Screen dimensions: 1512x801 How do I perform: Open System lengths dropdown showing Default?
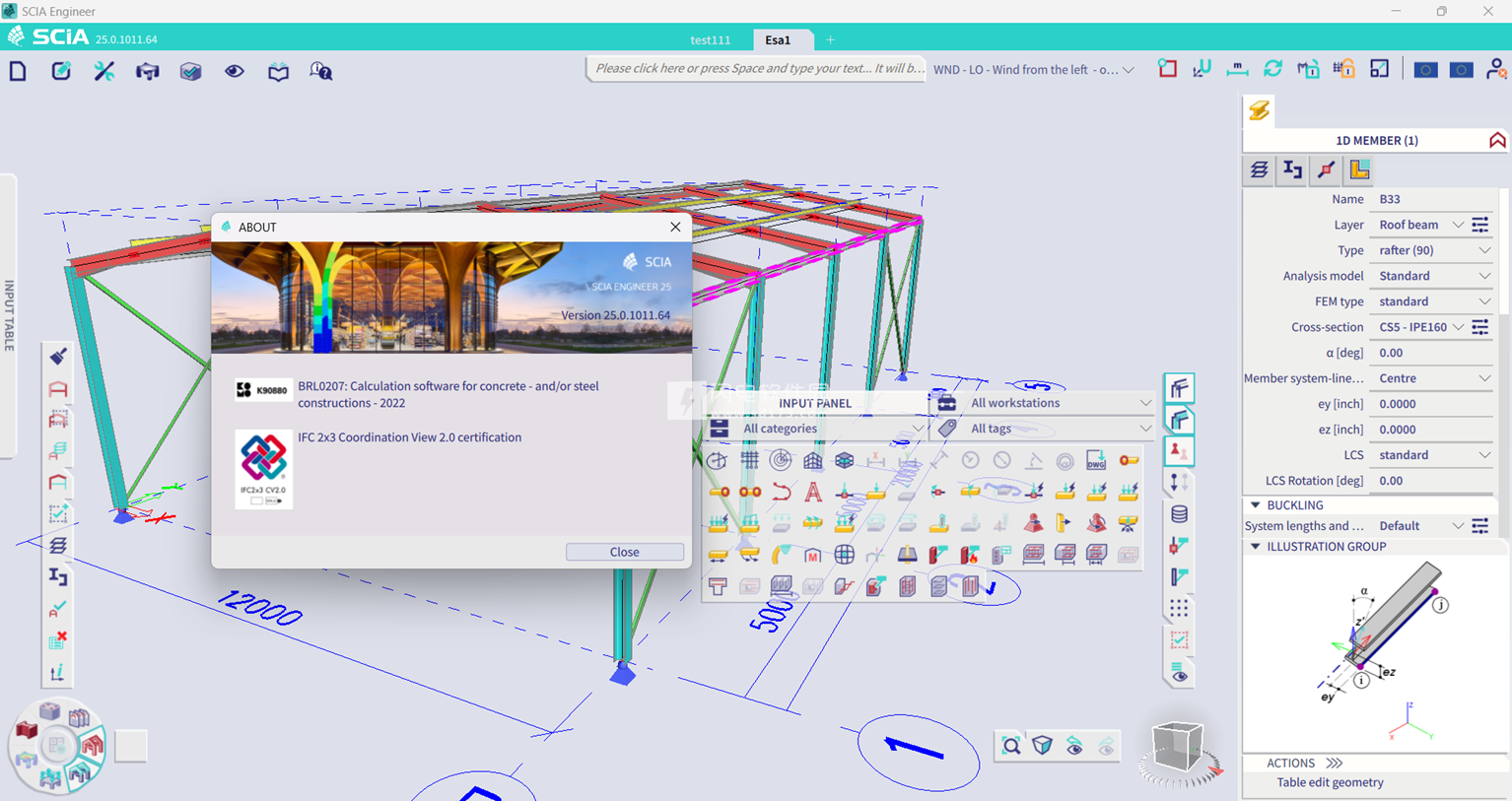pos(1420,526)
